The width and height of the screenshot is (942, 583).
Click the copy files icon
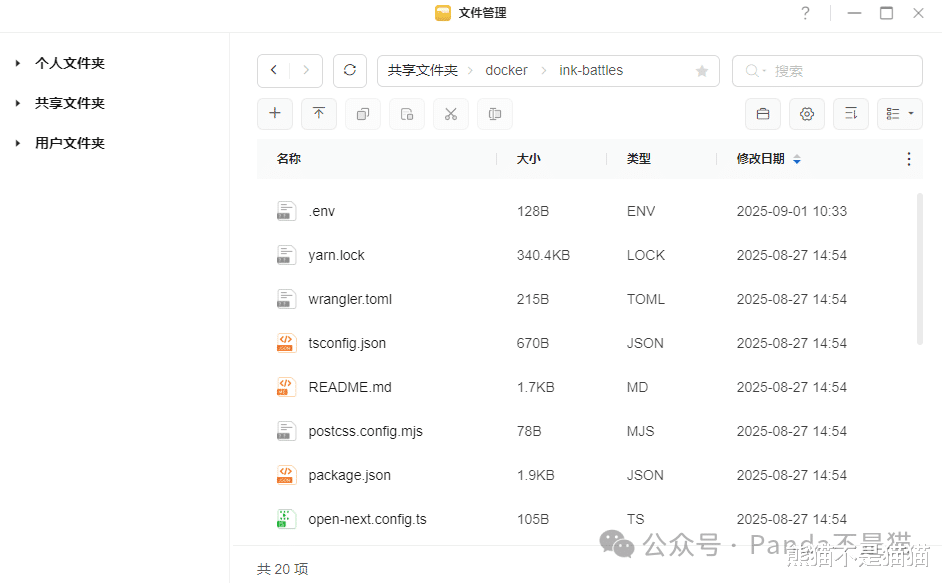pos(363,114)
